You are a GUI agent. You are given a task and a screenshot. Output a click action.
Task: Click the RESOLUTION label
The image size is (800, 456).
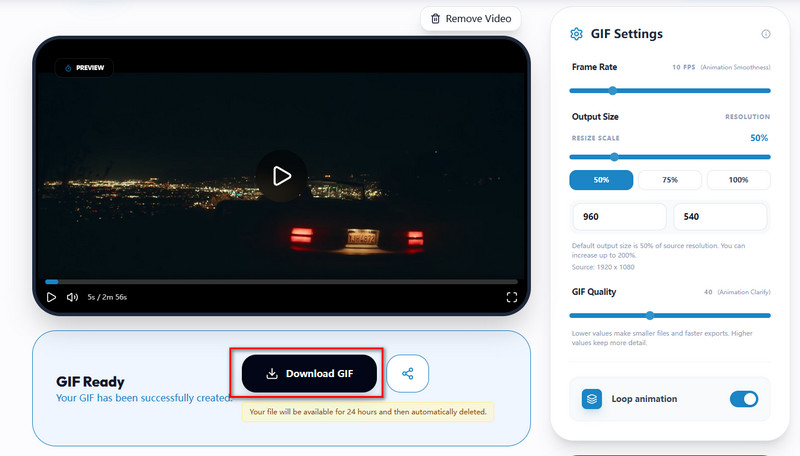(747, 117)
